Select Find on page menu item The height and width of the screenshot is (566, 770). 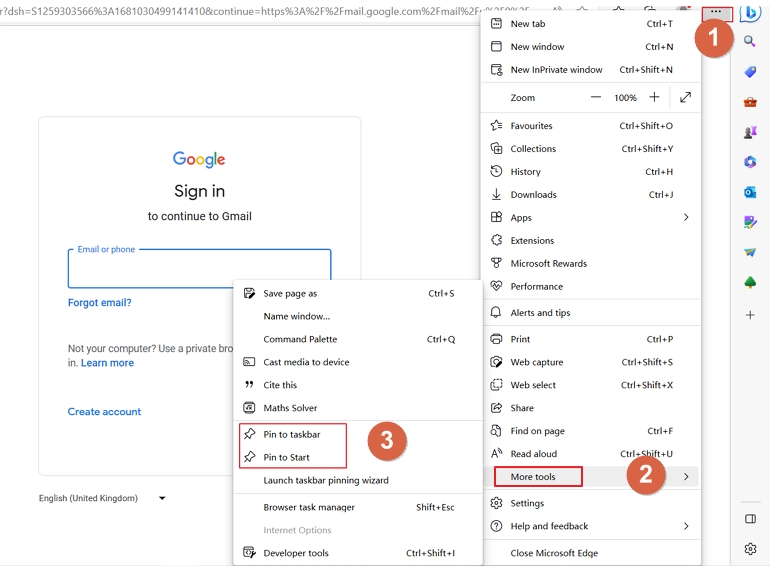591,431
